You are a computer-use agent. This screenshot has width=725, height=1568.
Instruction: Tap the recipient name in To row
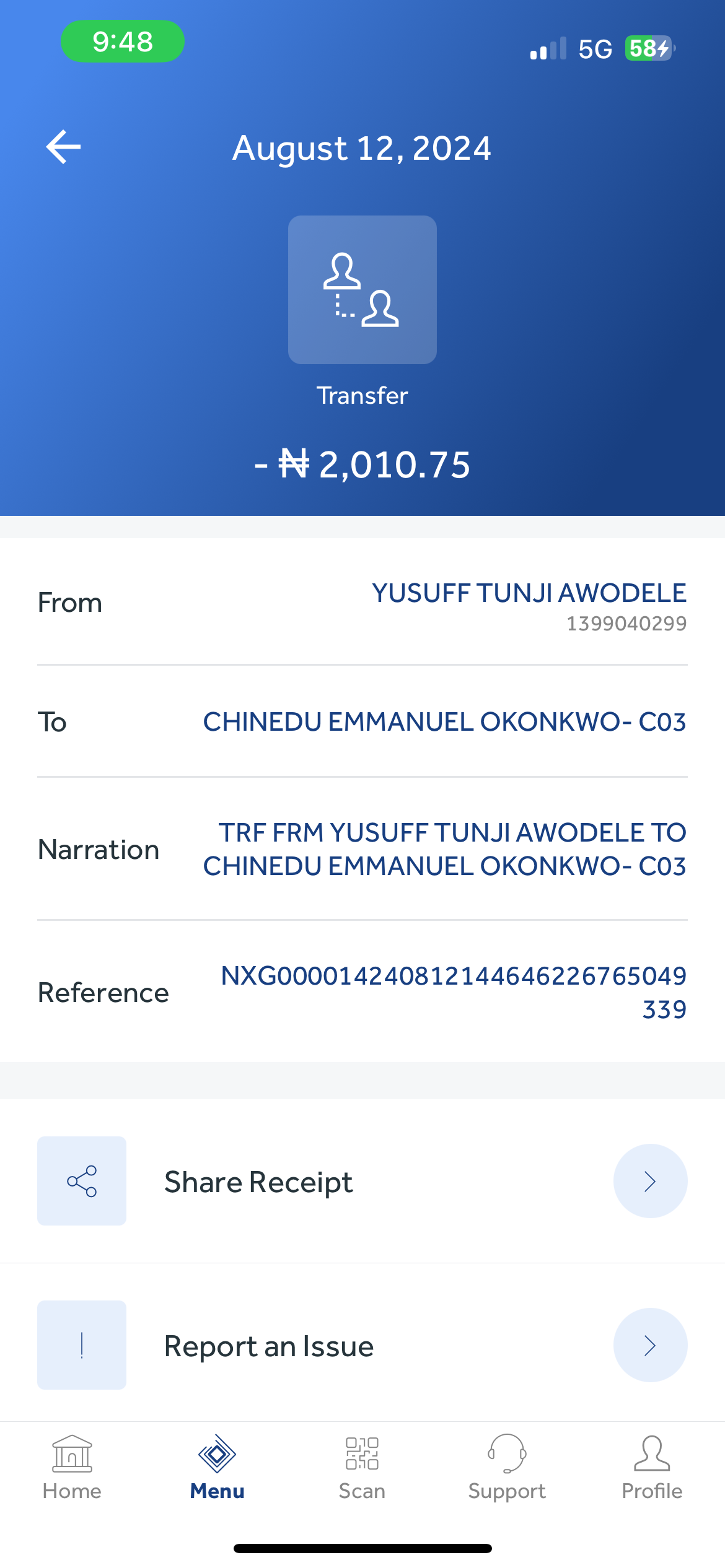(444, 722)
